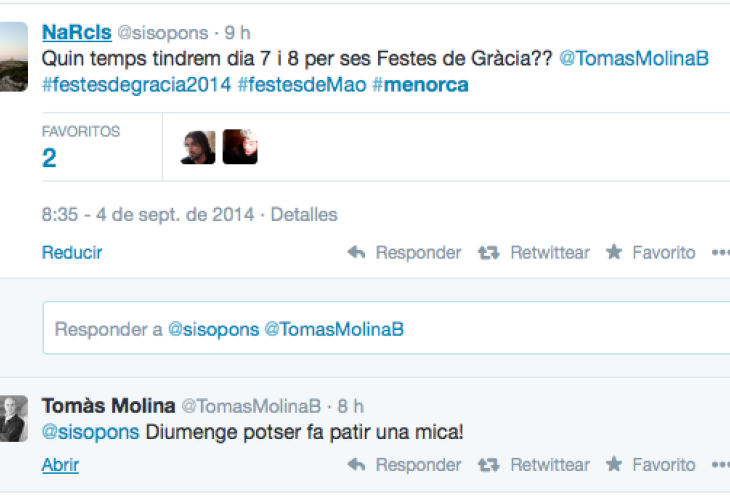Viewport: 730px width, 500px height.
Task: Open Tomàs Molina's profile avatar
Action: (x=13, y=418)
